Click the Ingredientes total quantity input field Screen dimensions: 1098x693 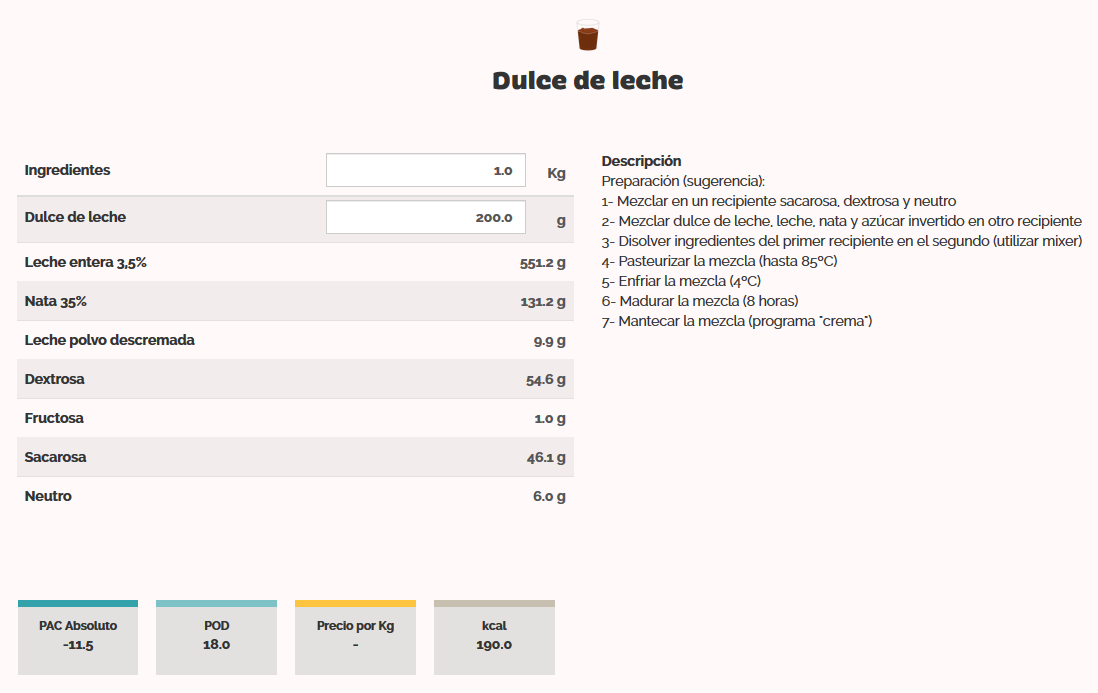(x=425, y=170)
